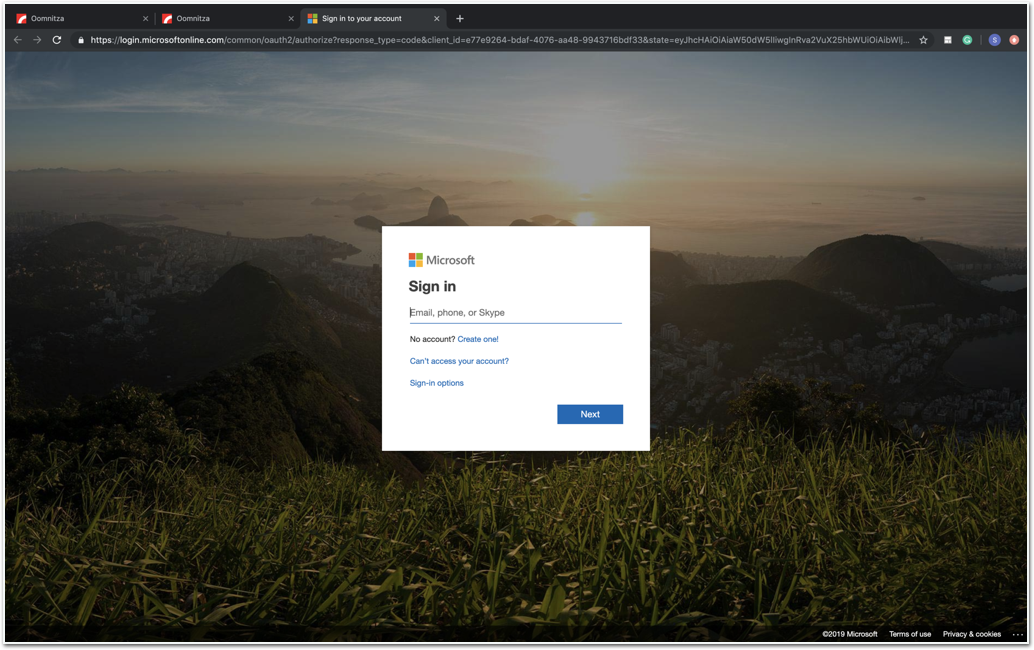The width and height of the screenshot is (1034, 650).
Task: Click the 'Create one!' link
Action: [x=478, y=339]
